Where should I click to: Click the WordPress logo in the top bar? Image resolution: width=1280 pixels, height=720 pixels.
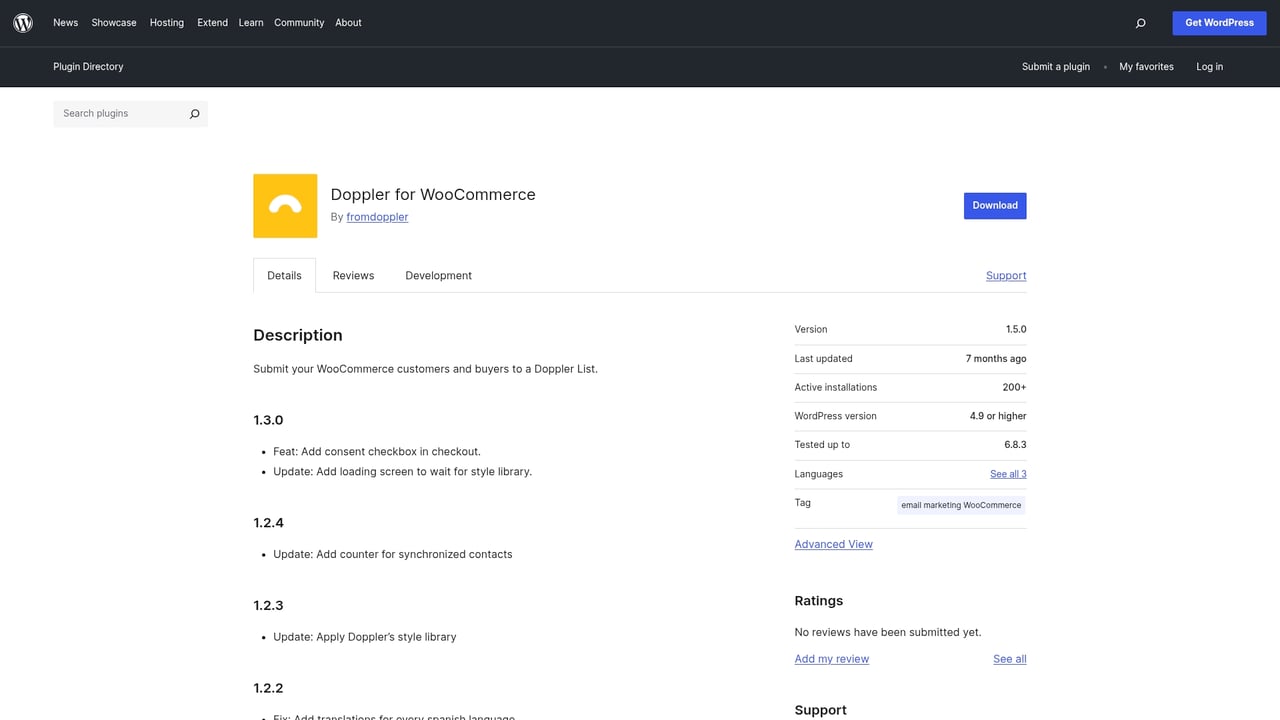[x=22, y=22]
